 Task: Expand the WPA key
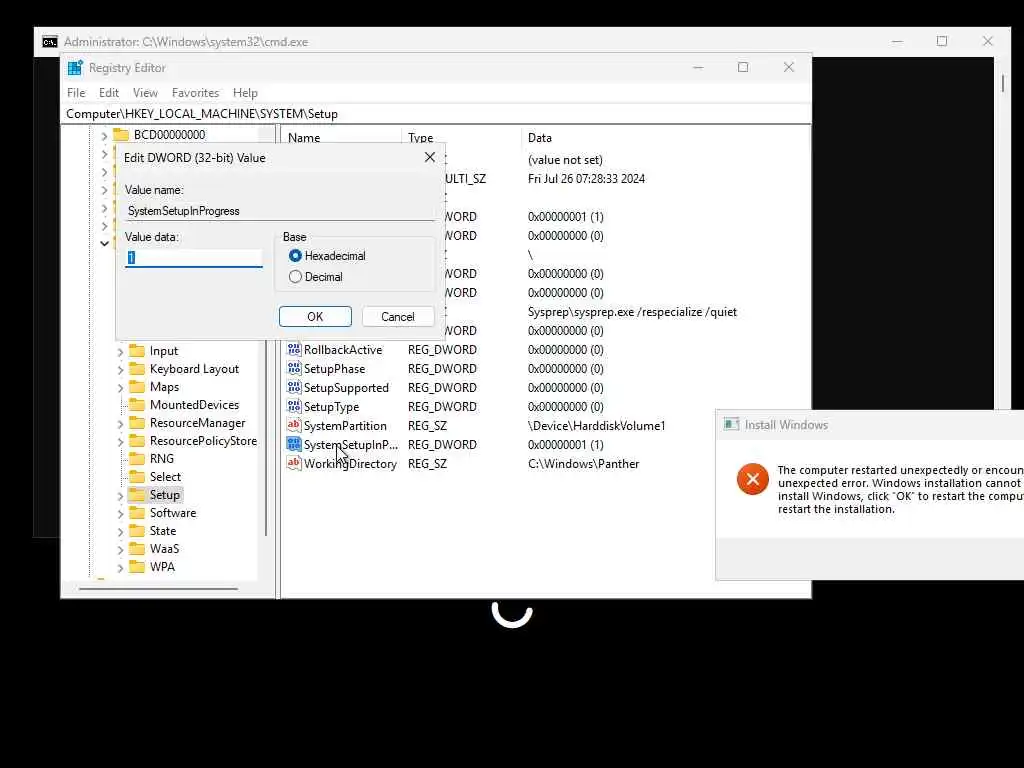[120, 568]
